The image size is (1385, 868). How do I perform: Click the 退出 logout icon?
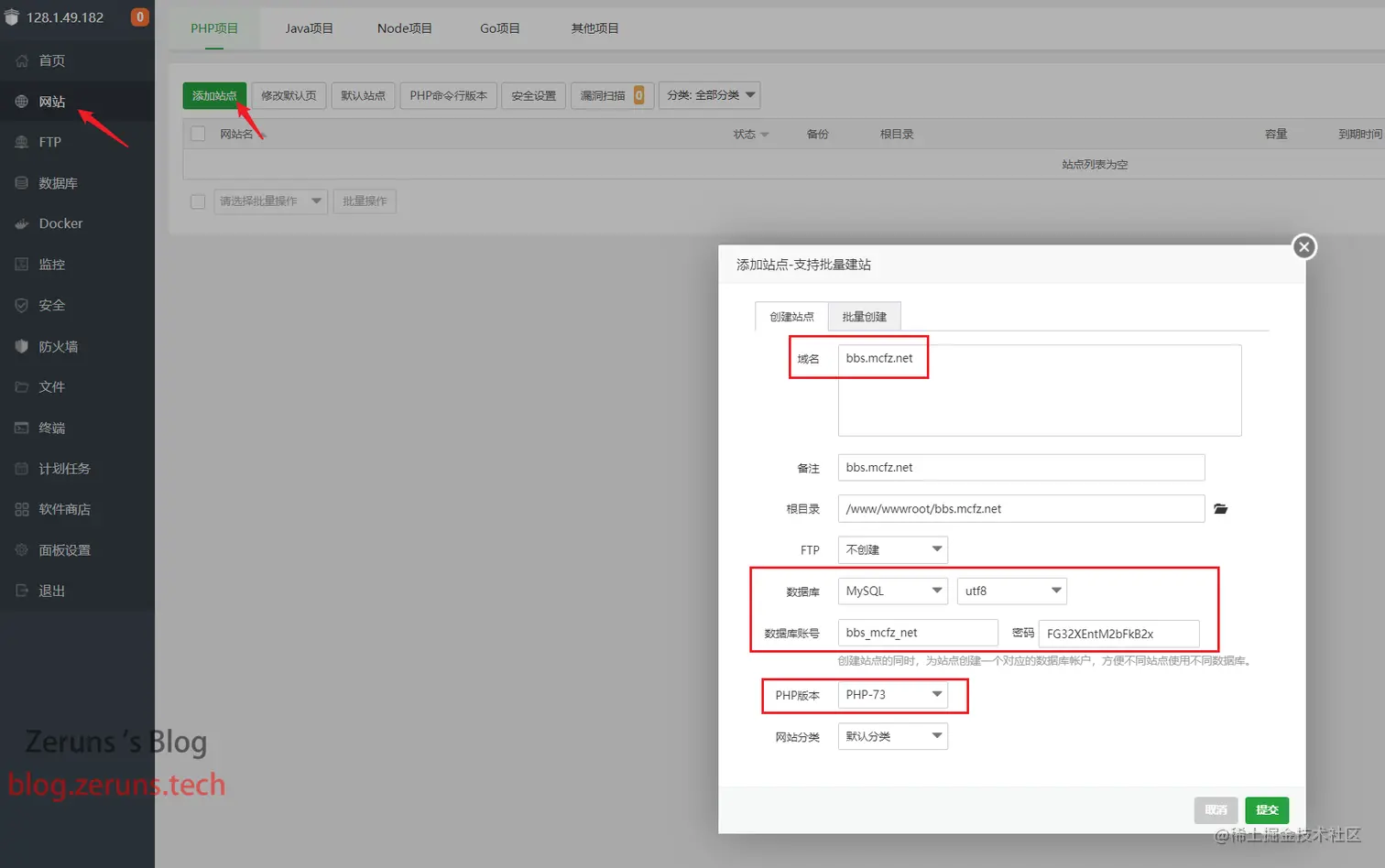(22, 591)
